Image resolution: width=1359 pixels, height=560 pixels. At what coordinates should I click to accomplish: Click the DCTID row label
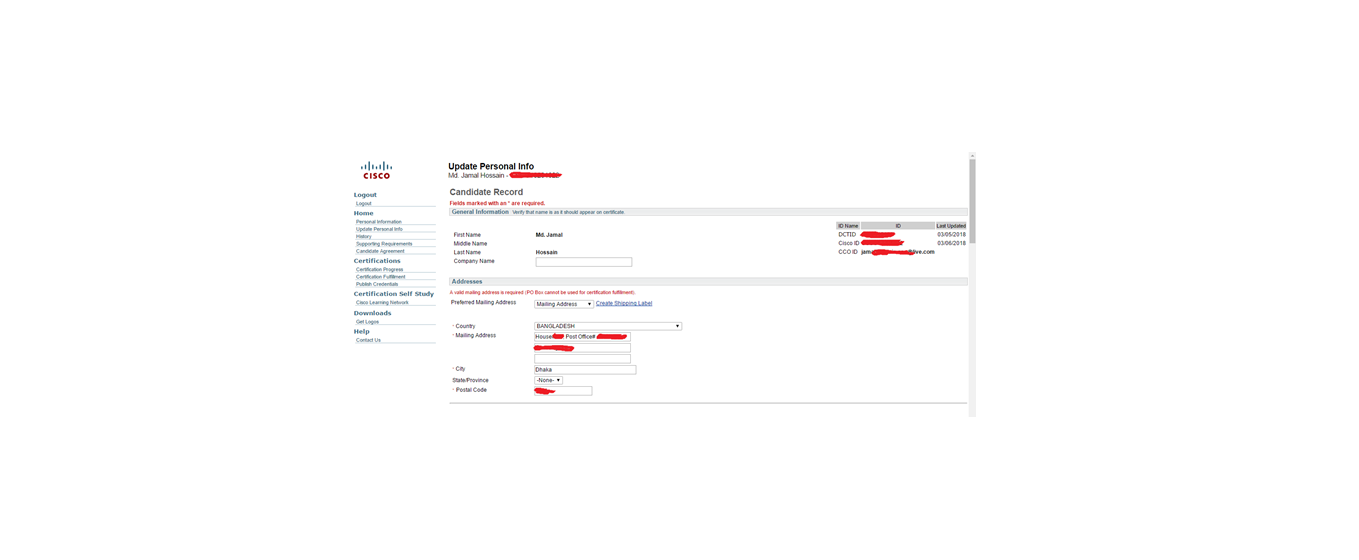pyautogui.click(x=847, y=235)
